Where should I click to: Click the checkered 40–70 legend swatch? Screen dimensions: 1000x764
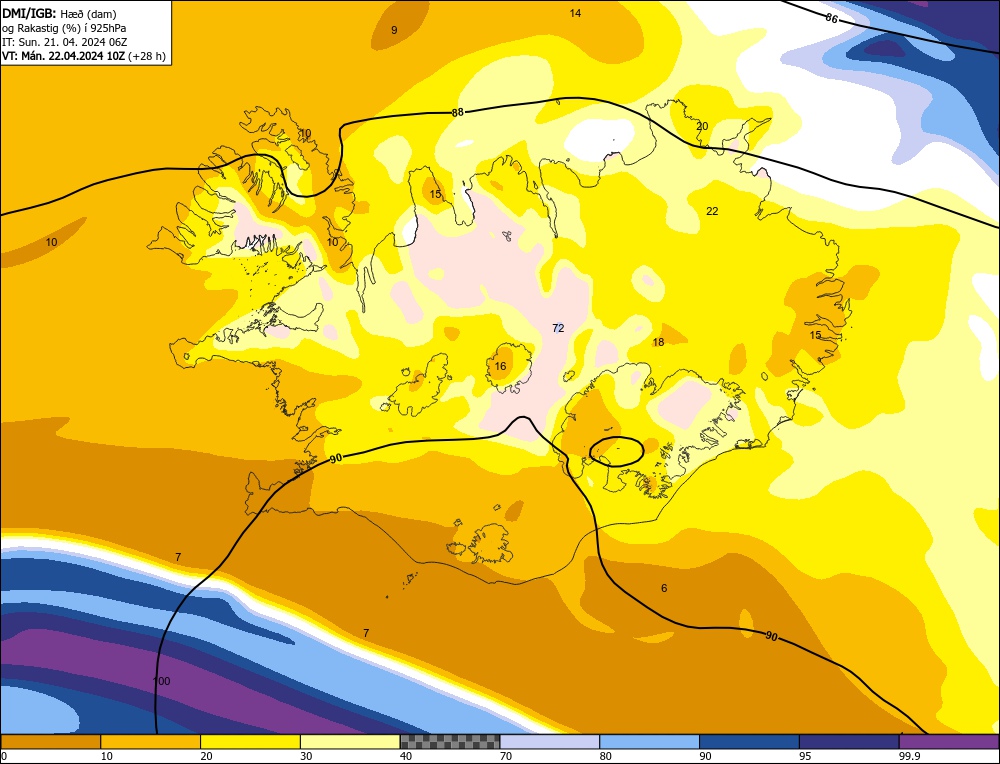pyautogui.click(x=450, y=742)
